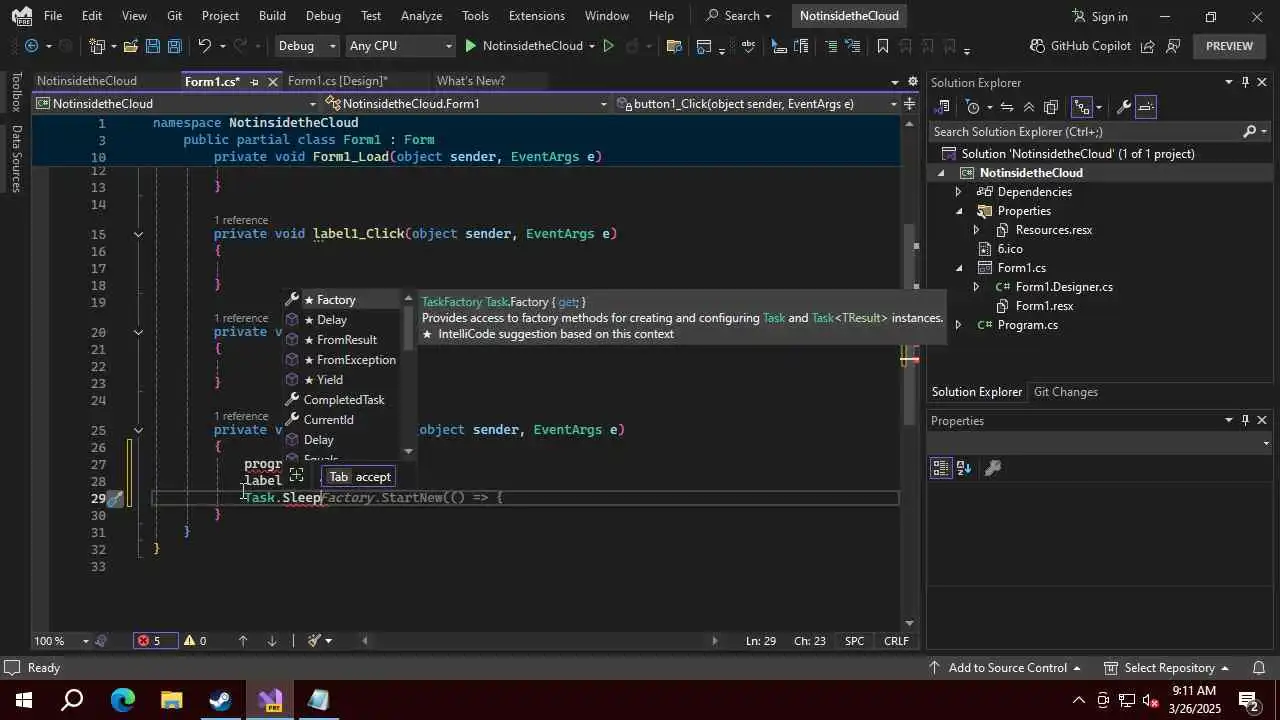Image resolution: width=1280 pixels, height=720 pixels.
Task: Toggle Categorized view in the Properties panel
Action: pyautogui.click(x=941, y=468)
